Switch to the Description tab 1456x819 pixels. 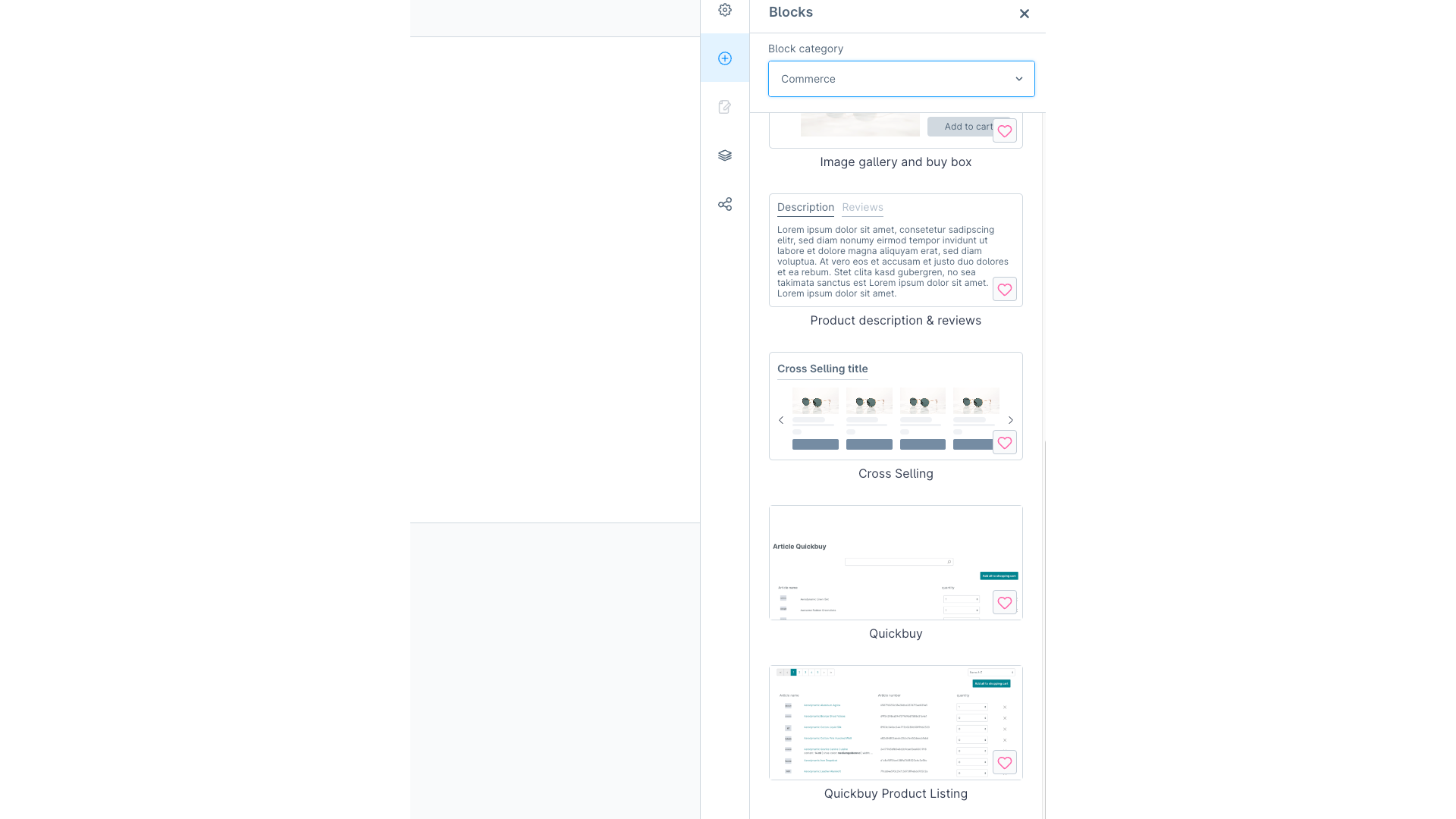[x=805, y=207]
